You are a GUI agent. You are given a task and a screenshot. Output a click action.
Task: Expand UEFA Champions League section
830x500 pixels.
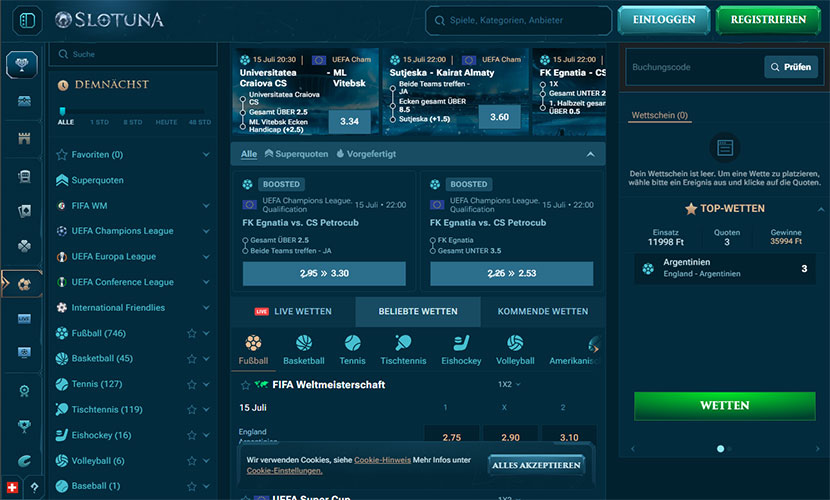click(206, 231)
